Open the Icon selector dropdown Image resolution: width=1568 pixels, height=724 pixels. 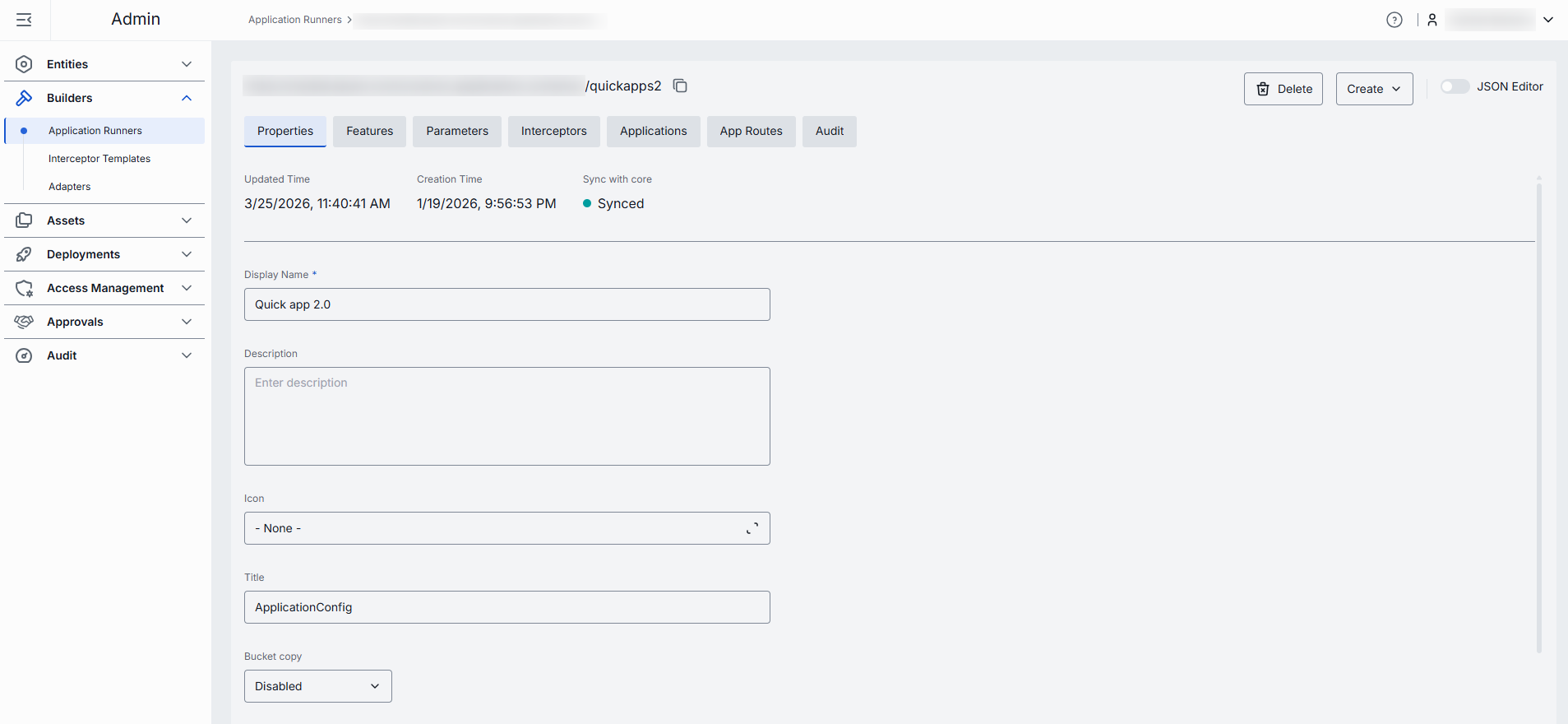(x=506, y=528)
